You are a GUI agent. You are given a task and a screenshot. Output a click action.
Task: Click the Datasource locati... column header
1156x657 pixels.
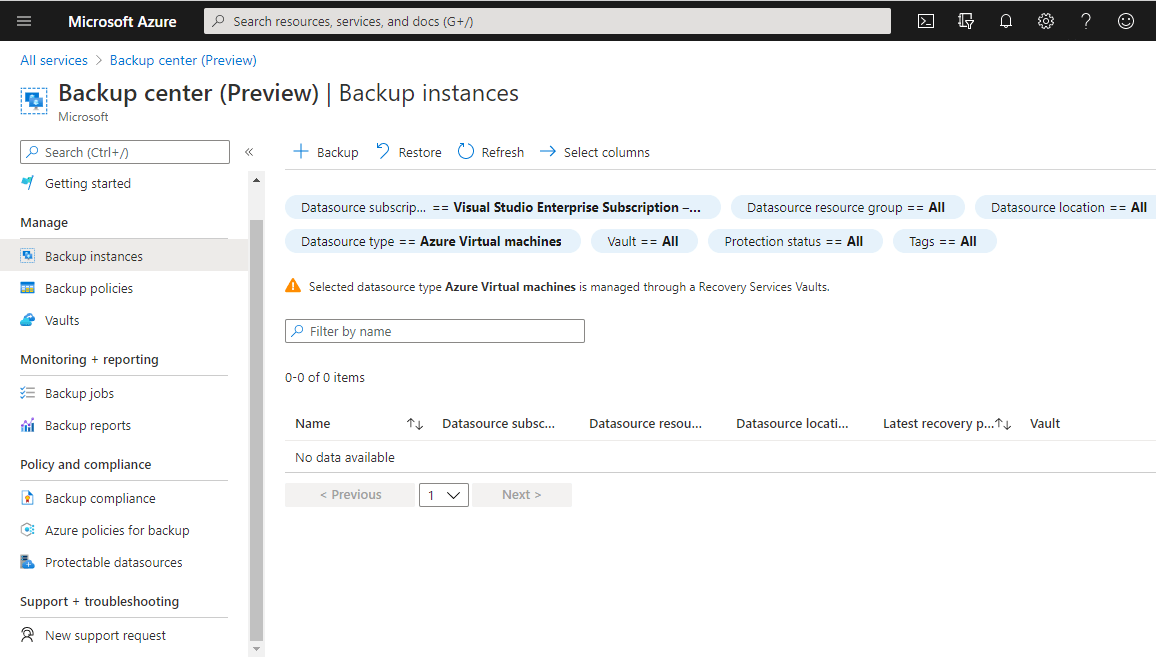[792, 423]
